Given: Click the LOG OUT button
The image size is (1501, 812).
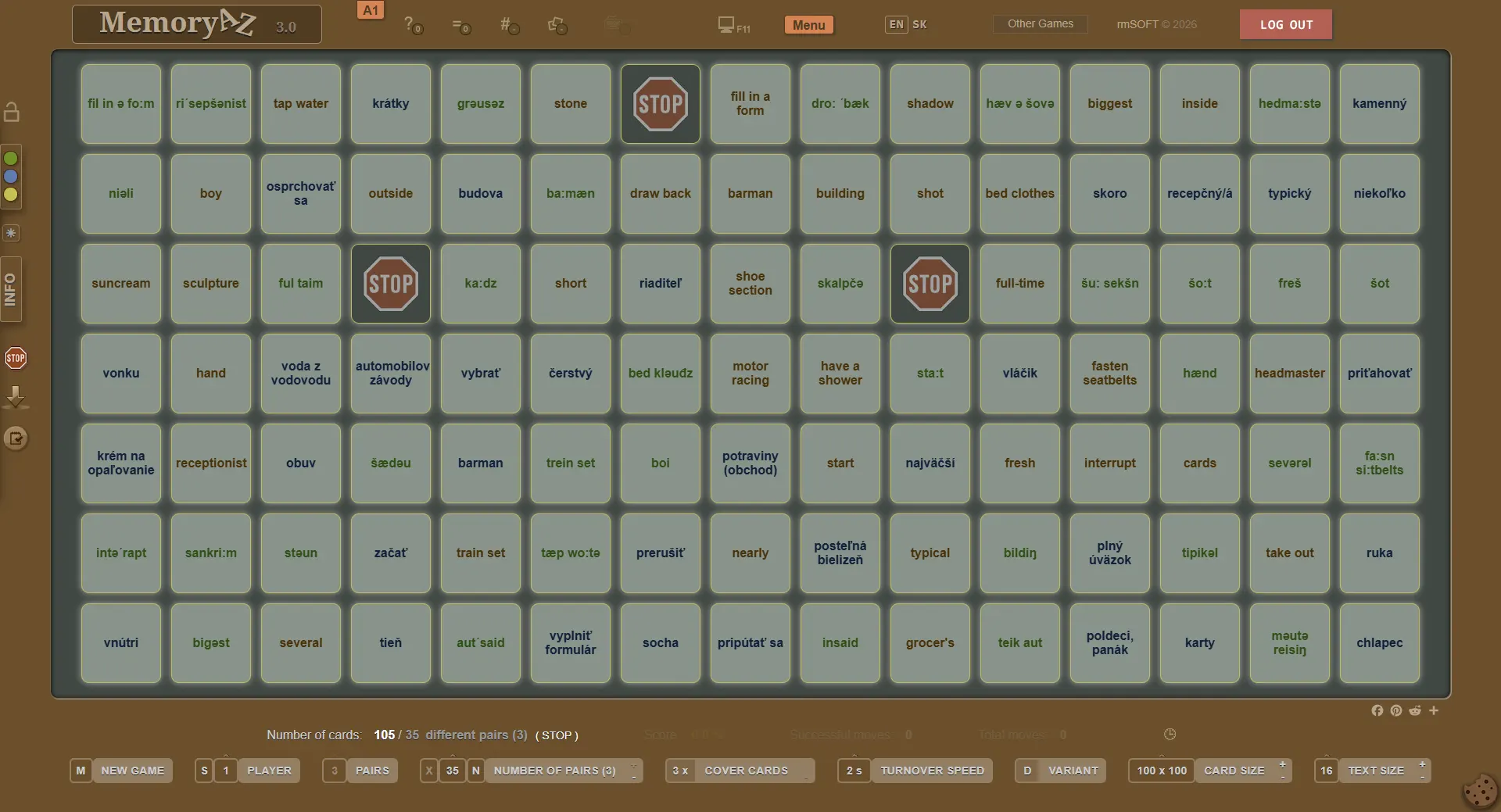Looking at the screenshot, I should coord(1285,25).
